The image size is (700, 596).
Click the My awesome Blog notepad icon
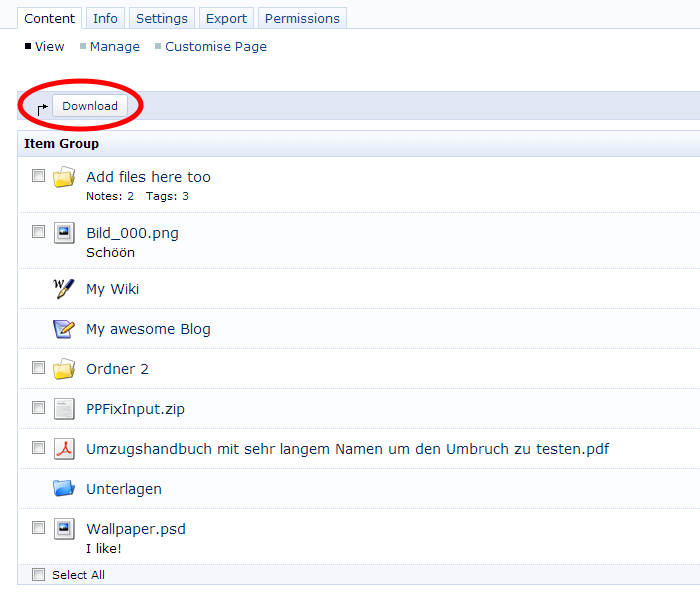(x=64, y=329)
